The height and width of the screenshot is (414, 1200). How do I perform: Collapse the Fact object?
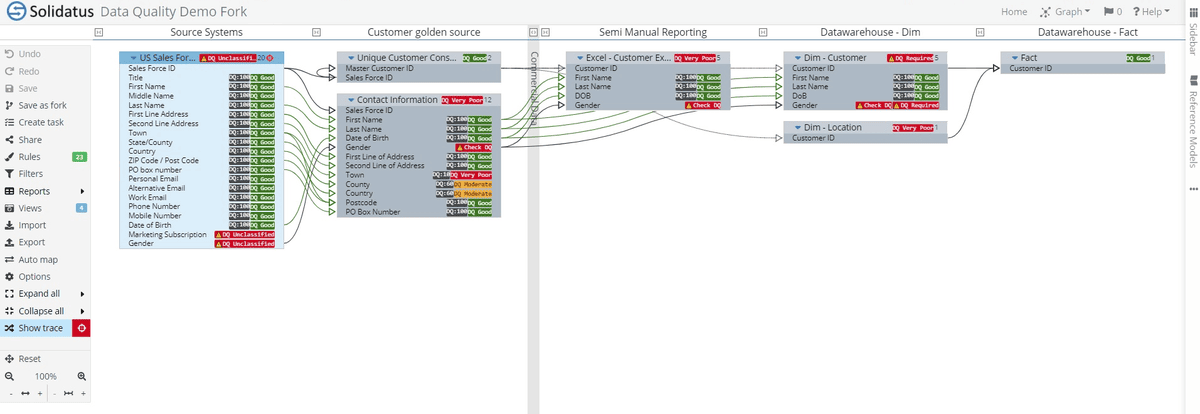coord(1016,58)
